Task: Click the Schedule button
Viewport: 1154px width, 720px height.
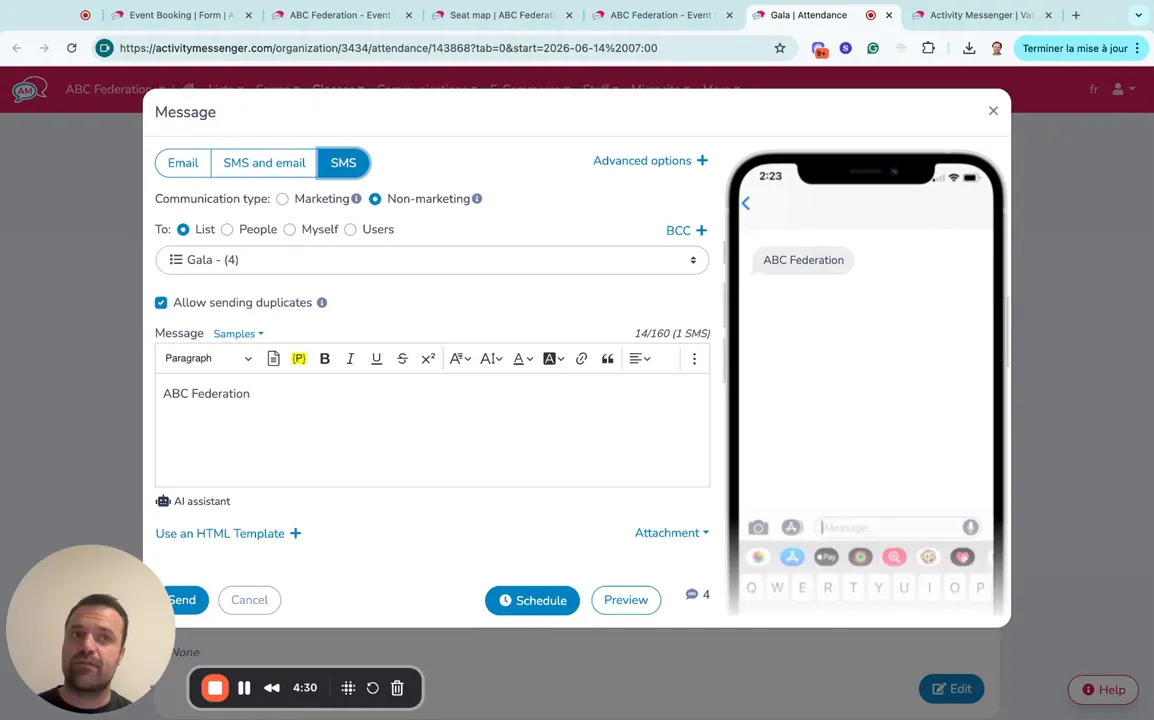Action: pyautogui.click(x=532, y=601)
